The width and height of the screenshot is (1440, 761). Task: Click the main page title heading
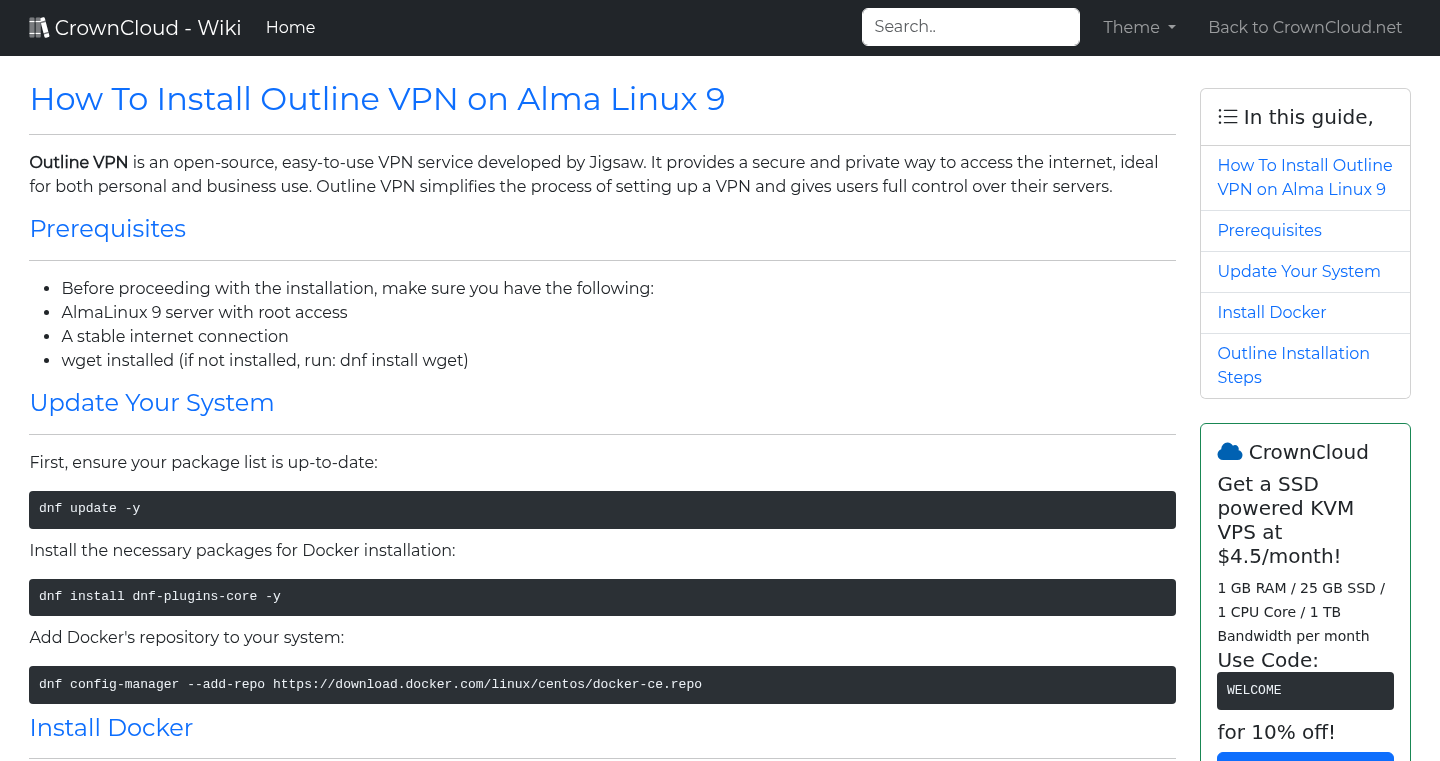377,99
